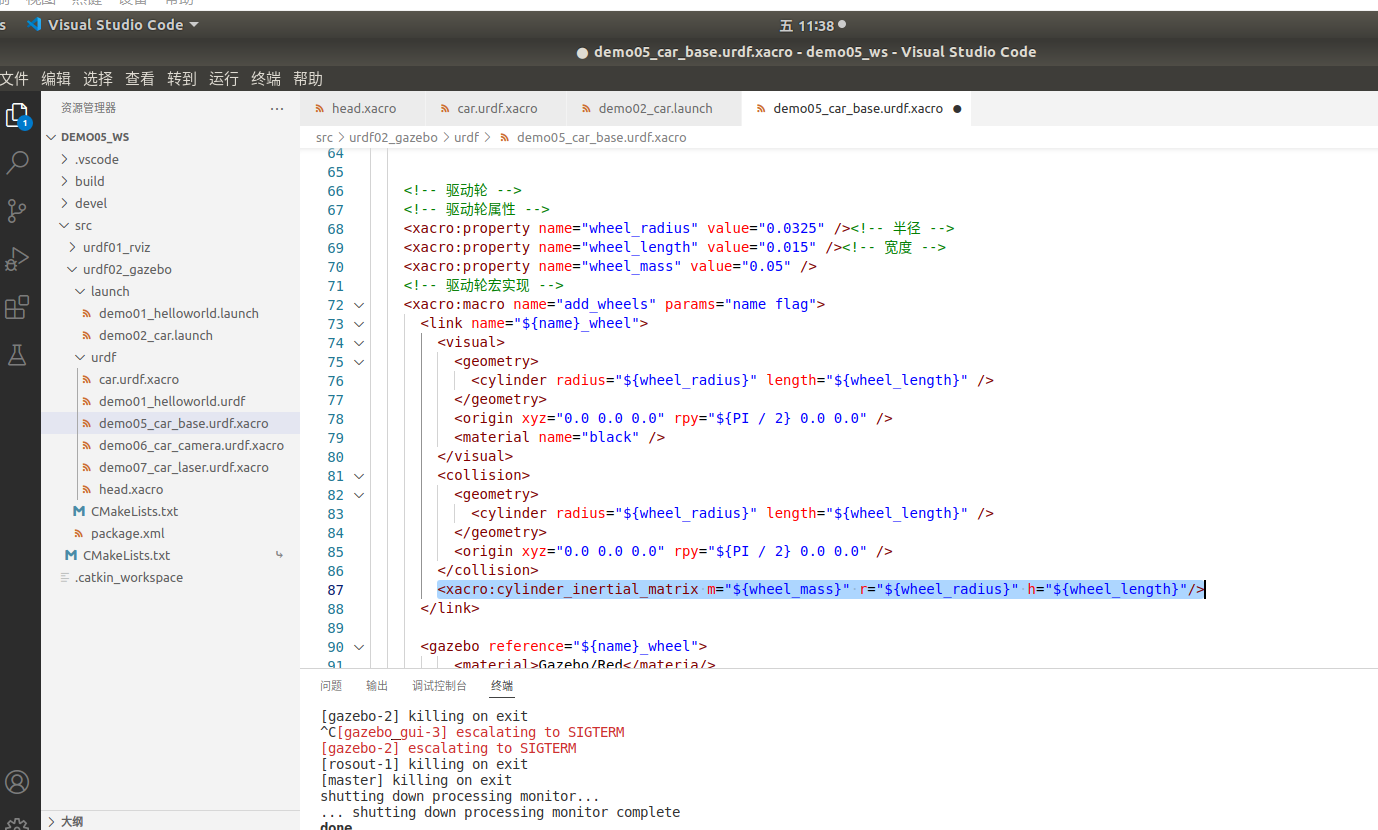Open the 文件 menu

point(14,79)
